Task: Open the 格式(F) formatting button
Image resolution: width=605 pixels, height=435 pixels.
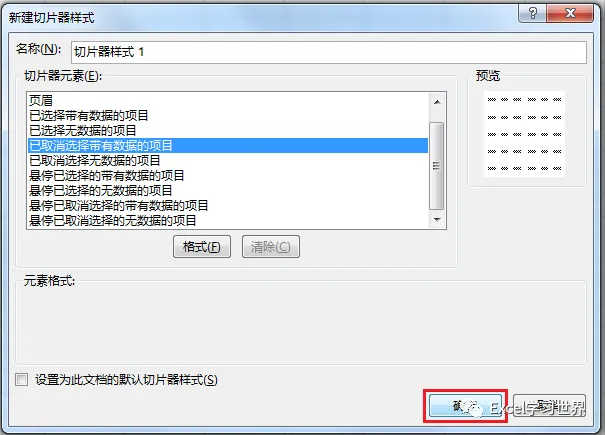Action: (x=202, y=247)
